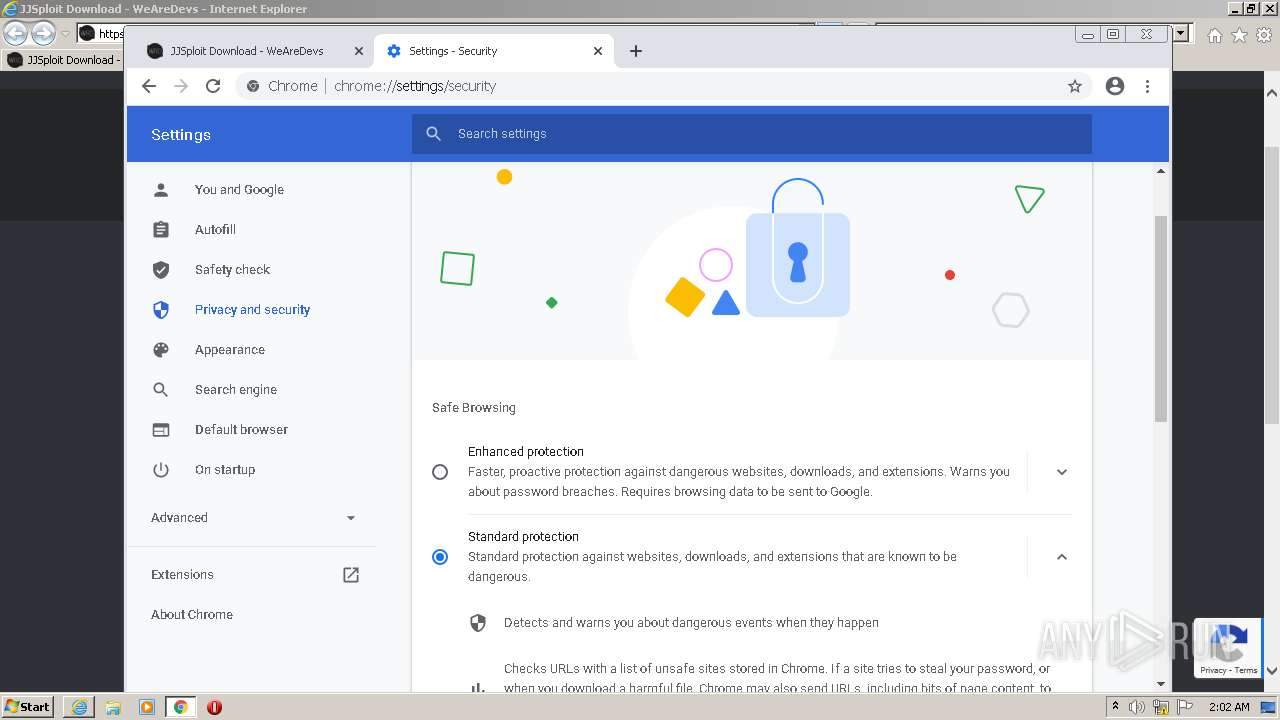The width and height of the screenshot is (1280, 720).
Task: Click the red Opera taskbar icon
Action: point(214,707)
